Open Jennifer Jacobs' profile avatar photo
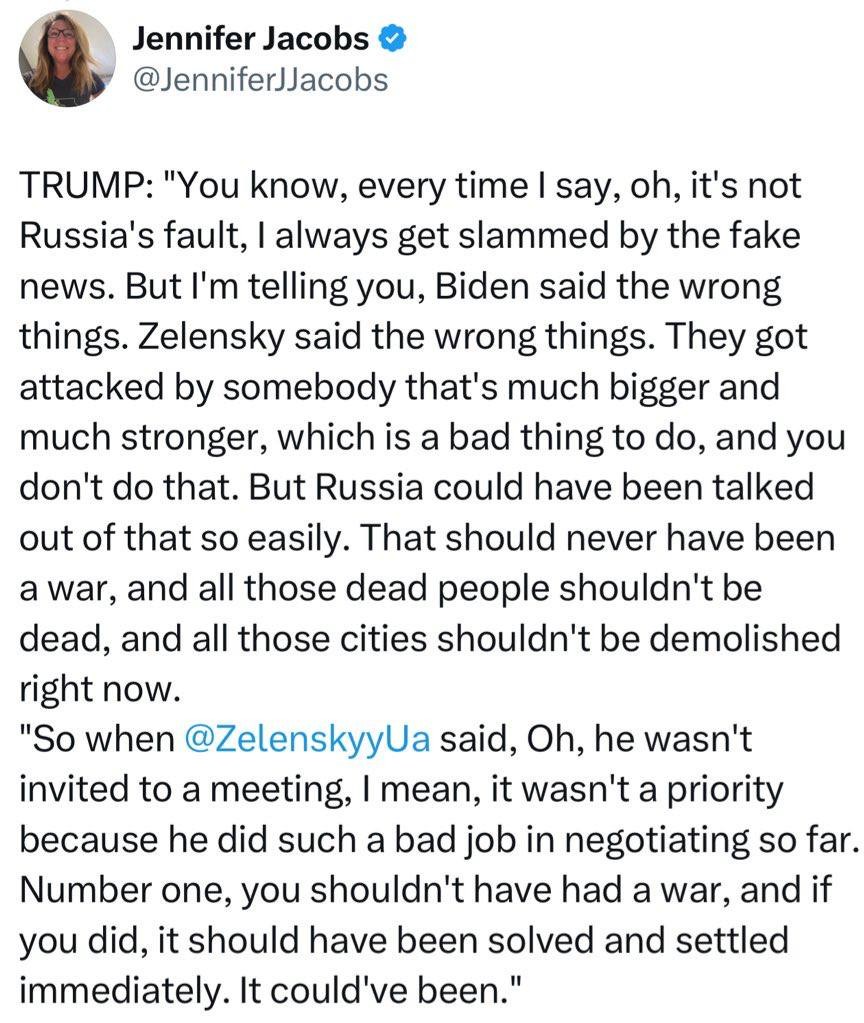This screenshot has height=1023, width=864. (x=67, y=58)
